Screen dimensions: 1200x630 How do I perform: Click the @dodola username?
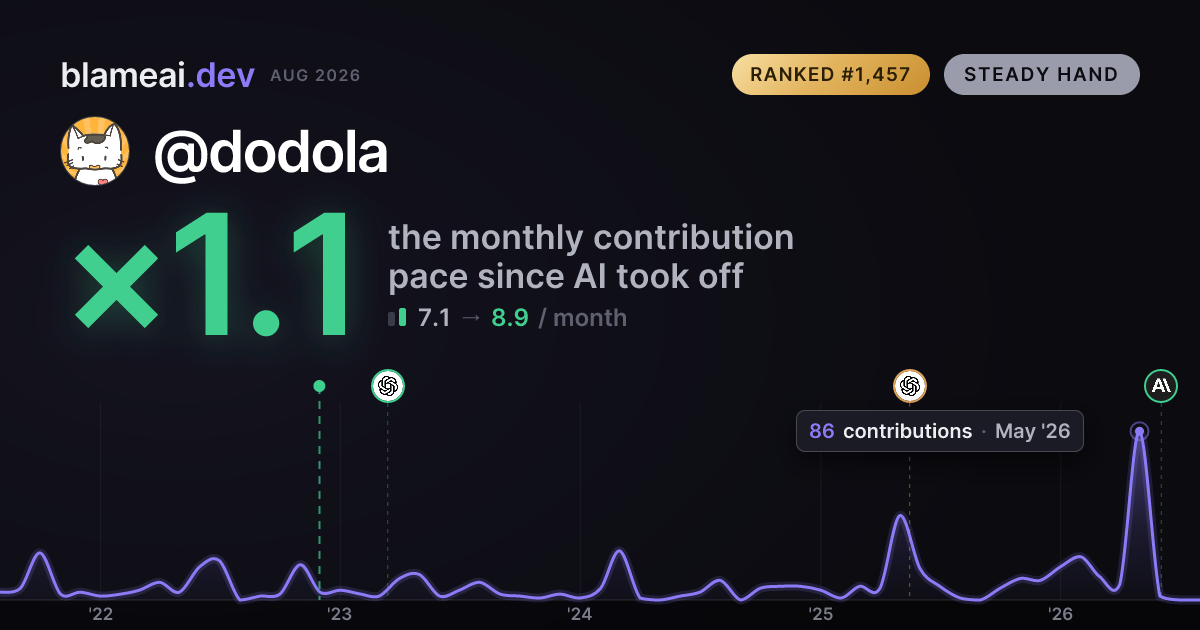coord(270,152)
